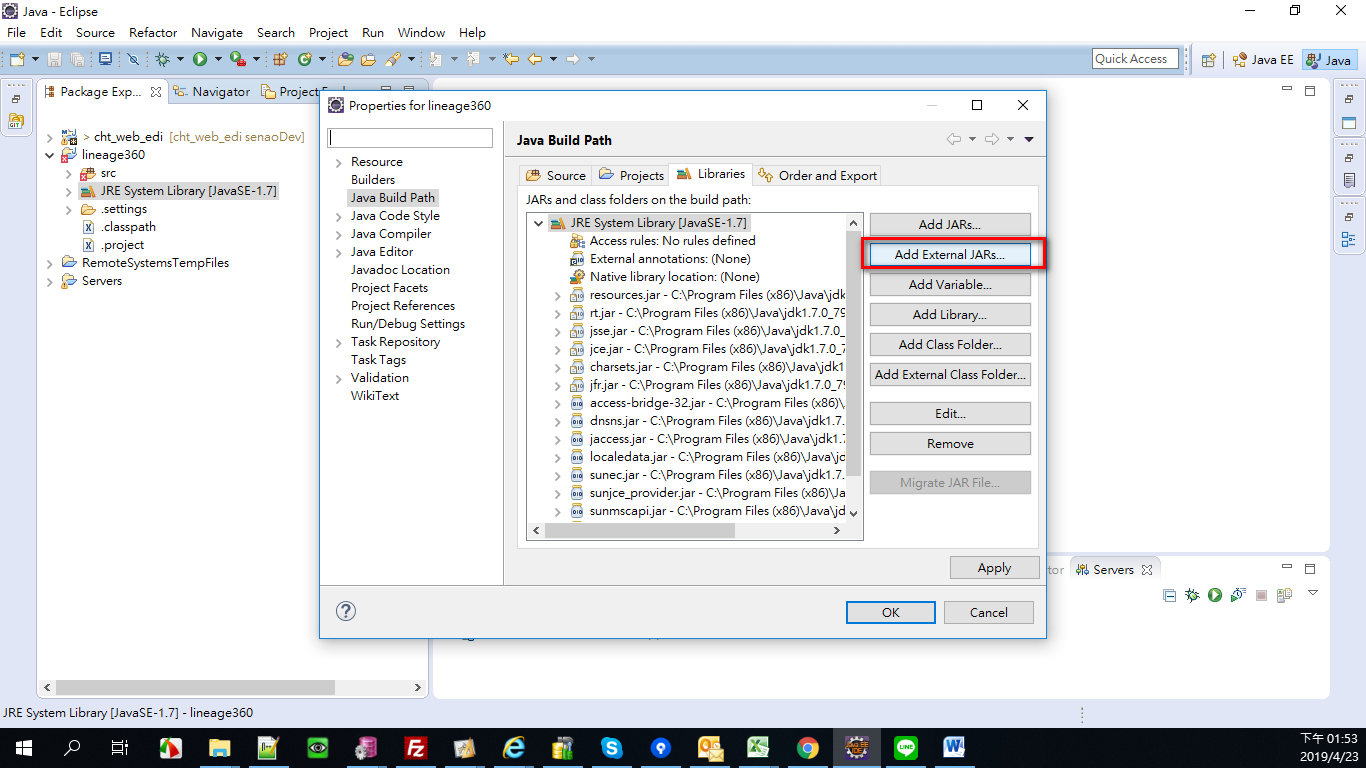Click the yellow Back arrow in toolbar
The height and width of the screenshot is (768, 1366).
tap(535, 59)
